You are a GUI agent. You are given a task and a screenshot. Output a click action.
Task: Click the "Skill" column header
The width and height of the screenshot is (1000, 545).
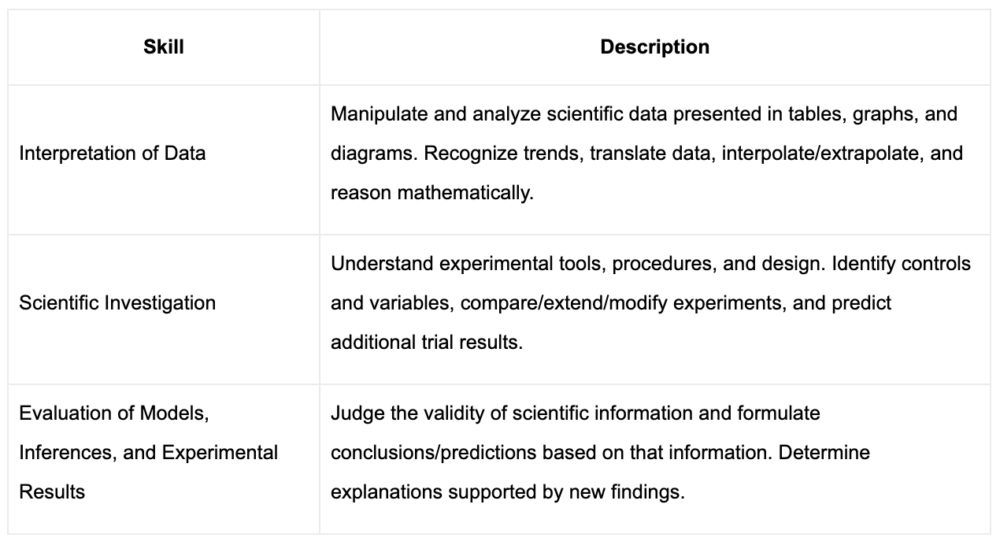click(164, 47)
